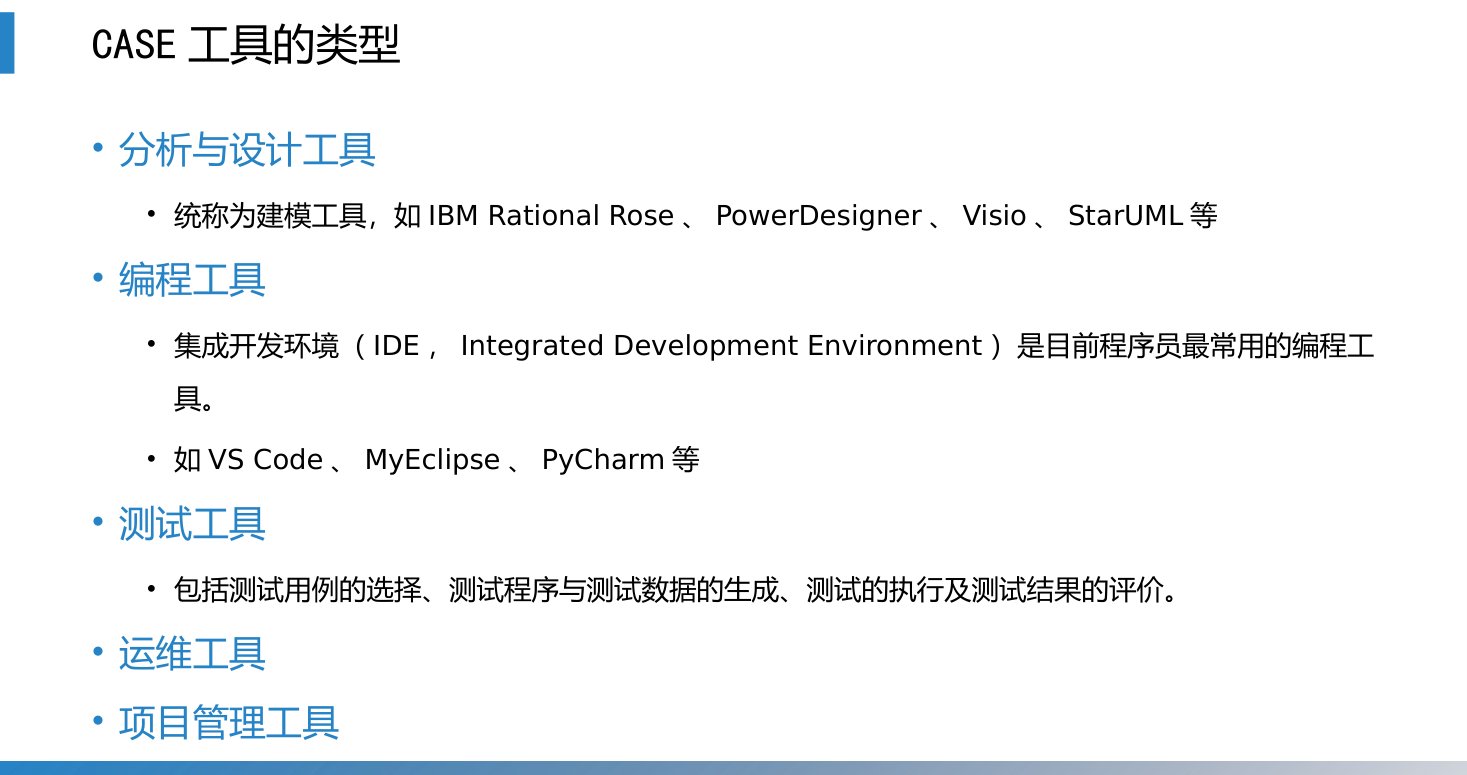Click the word "PyCharm"
Screen dimensions: 1467x775
pyautogui.click(x=603, y=460)
